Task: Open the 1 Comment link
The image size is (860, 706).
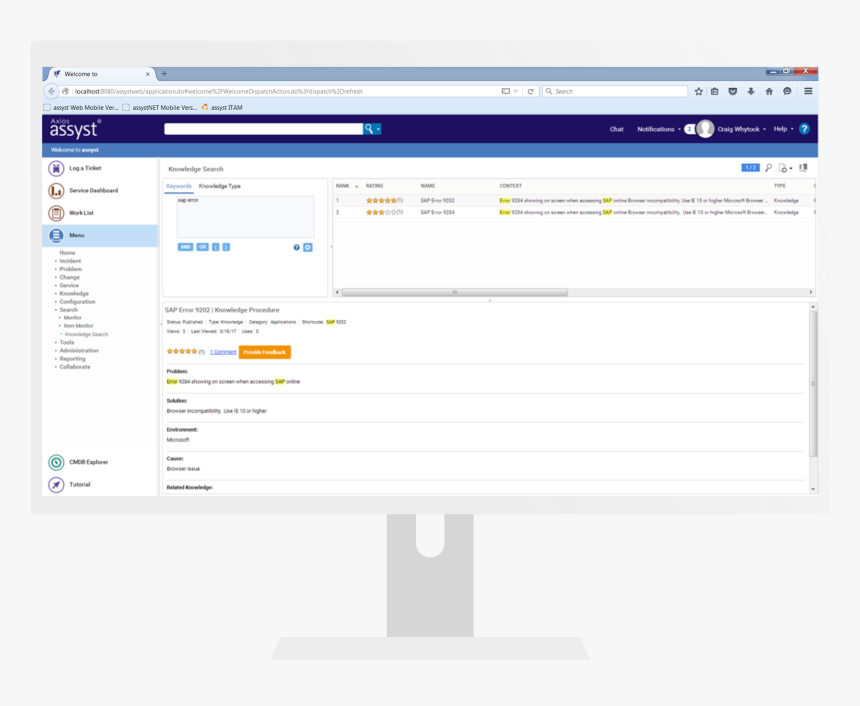Action: click(223, 352)
